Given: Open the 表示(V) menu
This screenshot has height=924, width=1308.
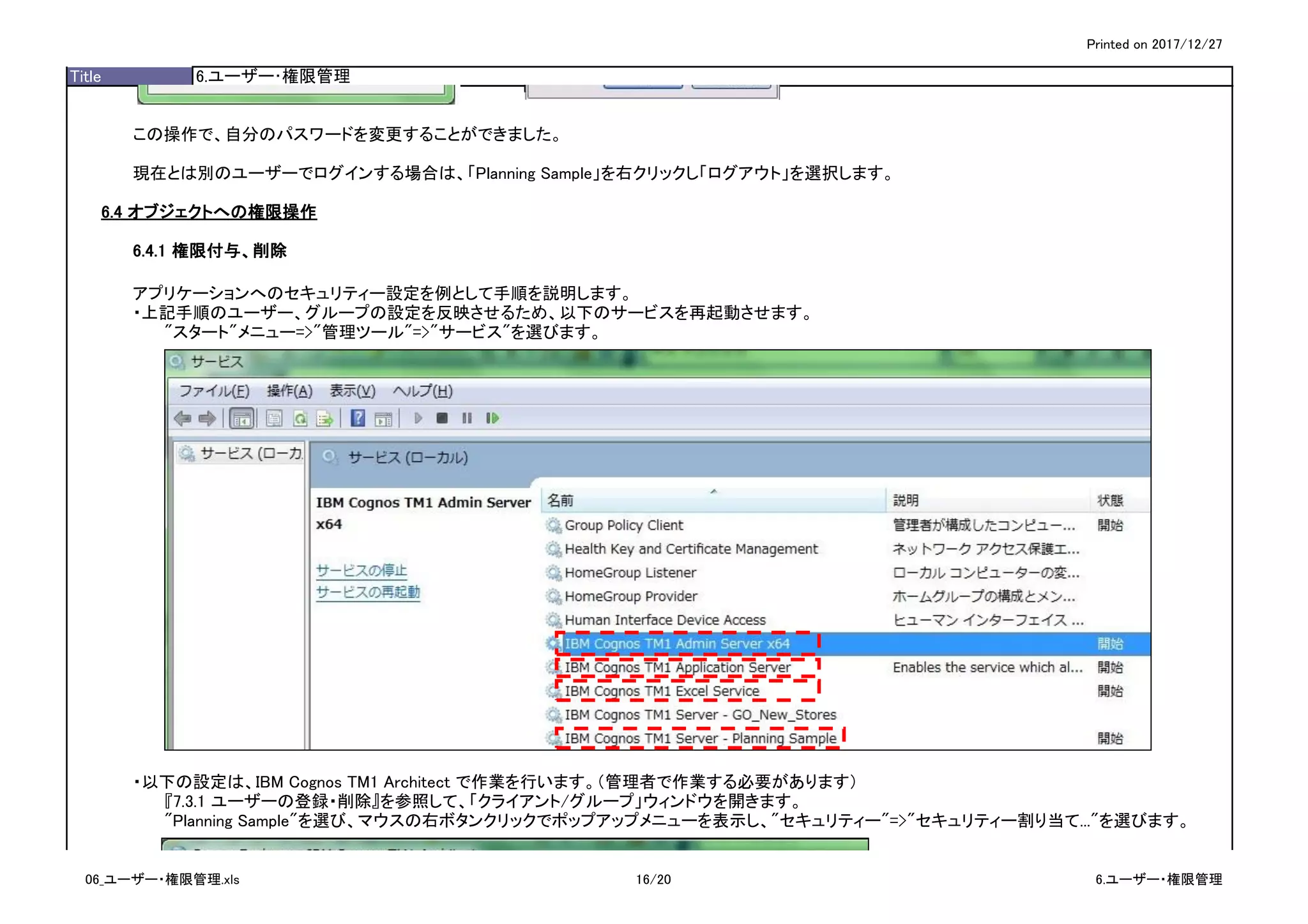Looking at the screenshot, I should pyautogui.click(x=353, y=391).
